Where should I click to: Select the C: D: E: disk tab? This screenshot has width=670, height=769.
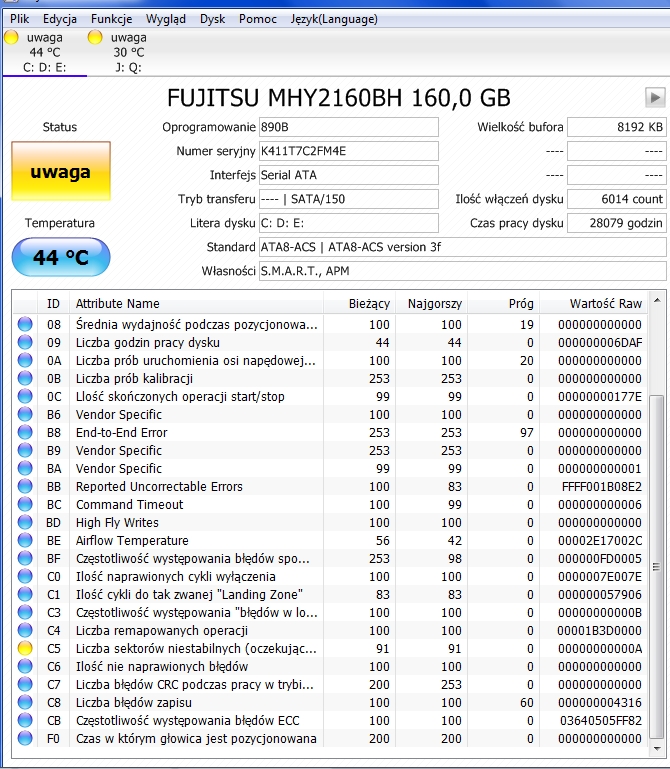click(x=45, y=52)
